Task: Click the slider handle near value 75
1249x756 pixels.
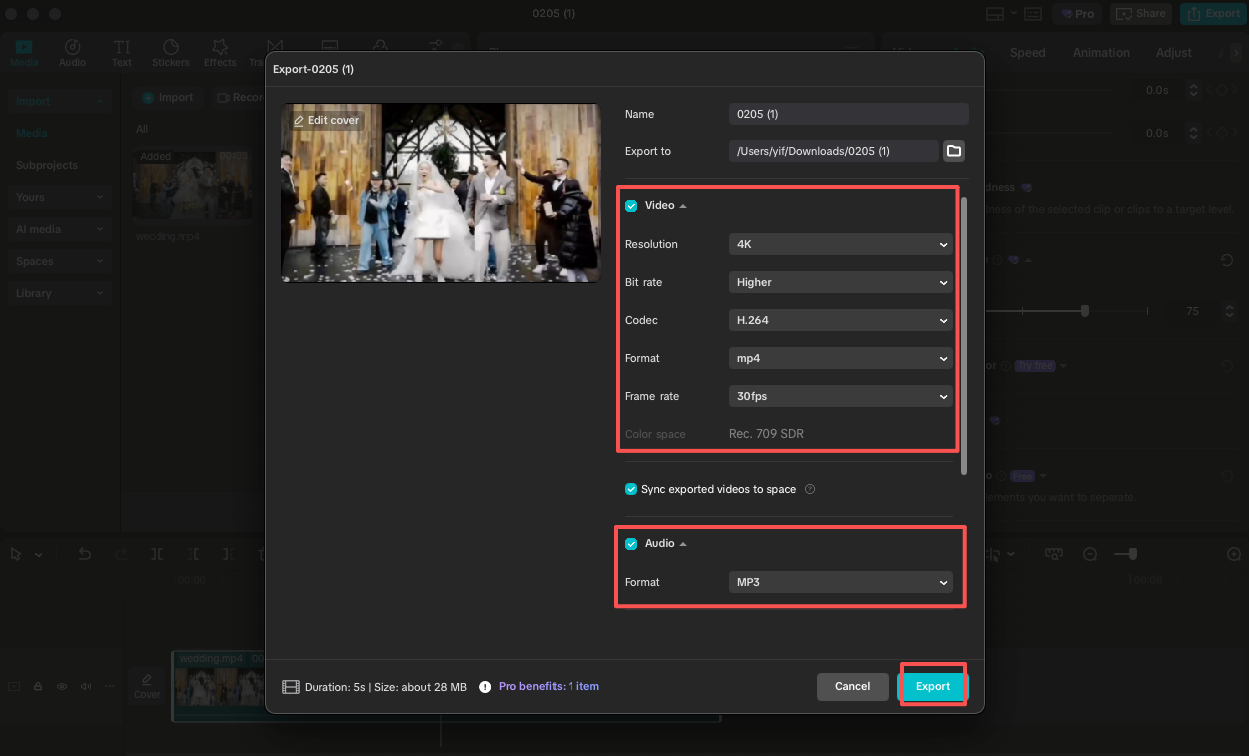Action: tap(1085, 311)
